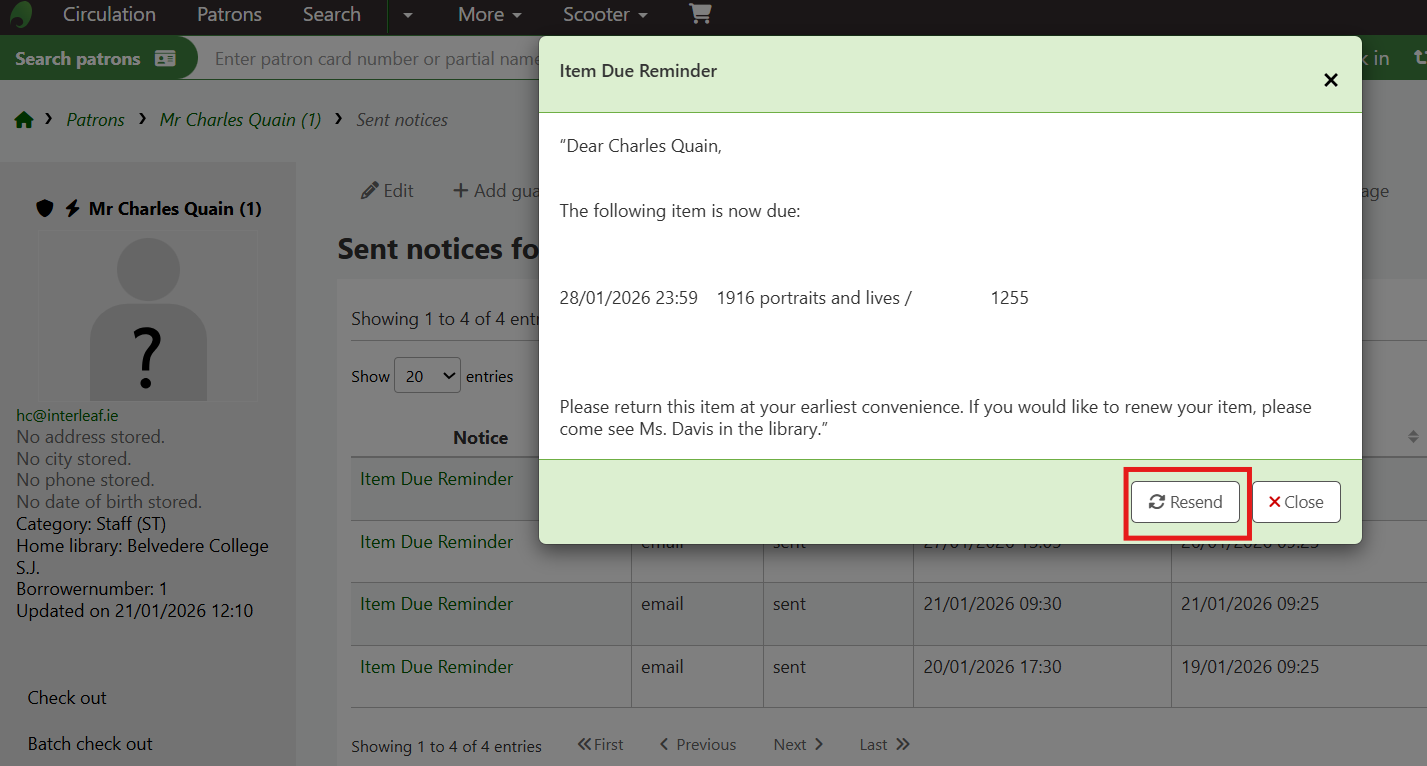Open the Patrons item in the top bar
The width and height of the screenshot is (1427, 766).
[229, 14]
